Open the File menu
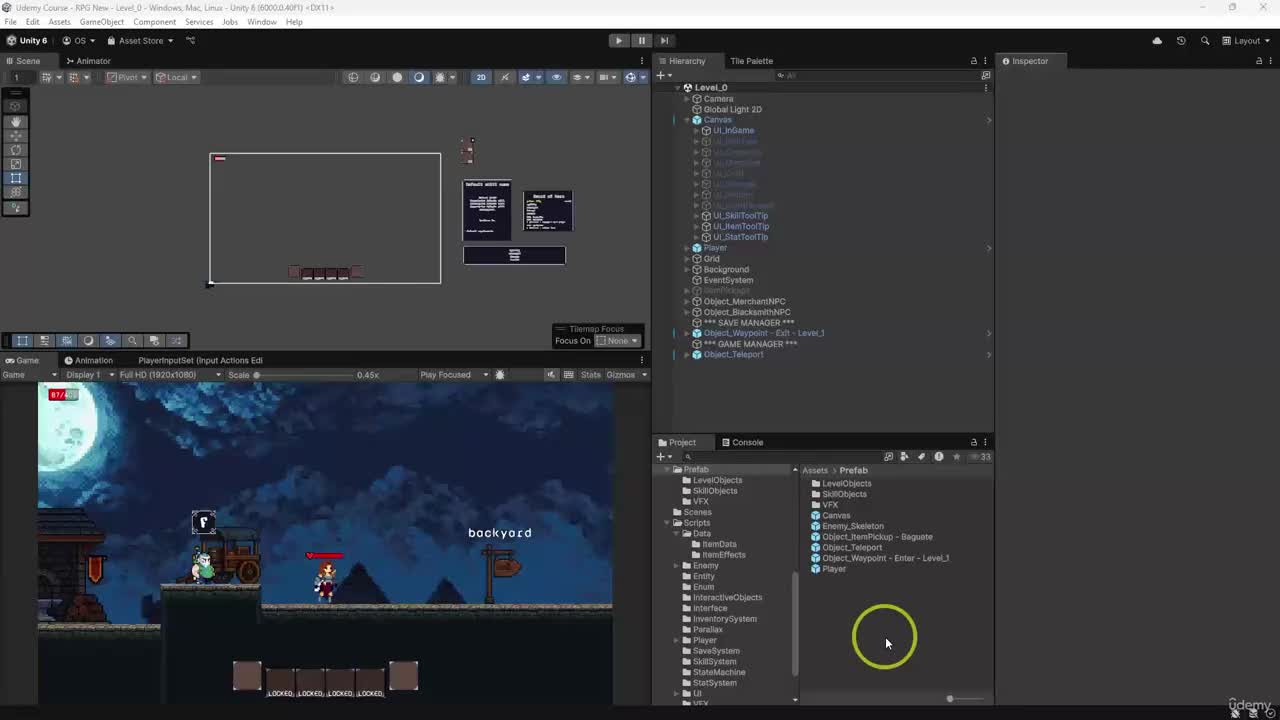Image resolution: width=1280 pixels, height=720 pixels. 10,22
